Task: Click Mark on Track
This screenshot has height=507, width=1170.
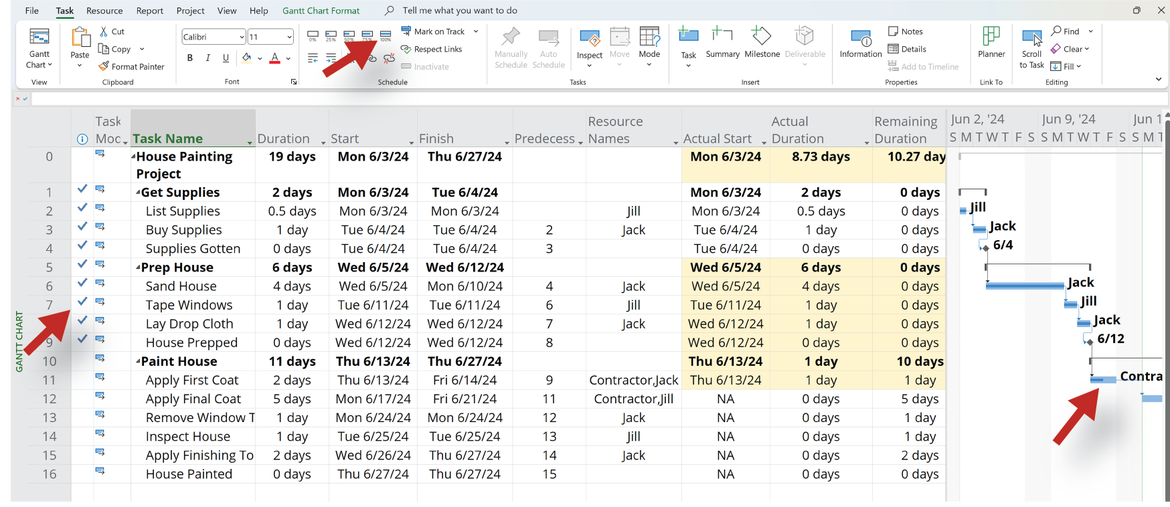Action: [x=433, y=31]
